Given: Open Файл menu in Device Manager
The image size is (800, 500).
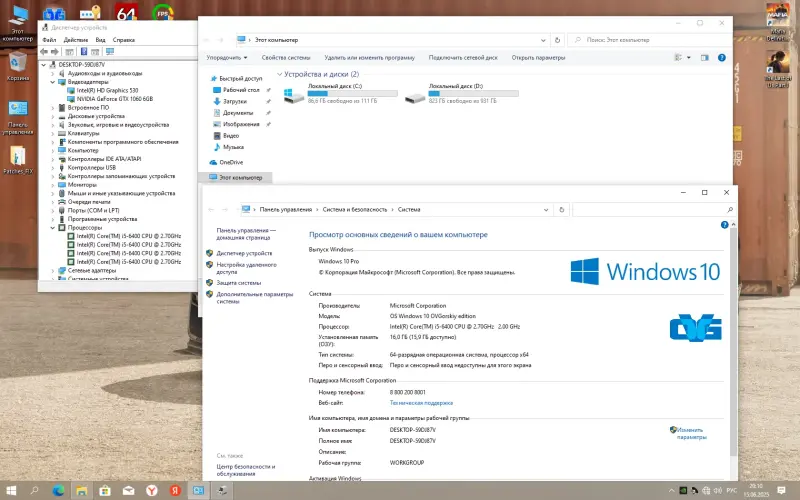Looking at the screenshot, I should [x=49, y=40].
